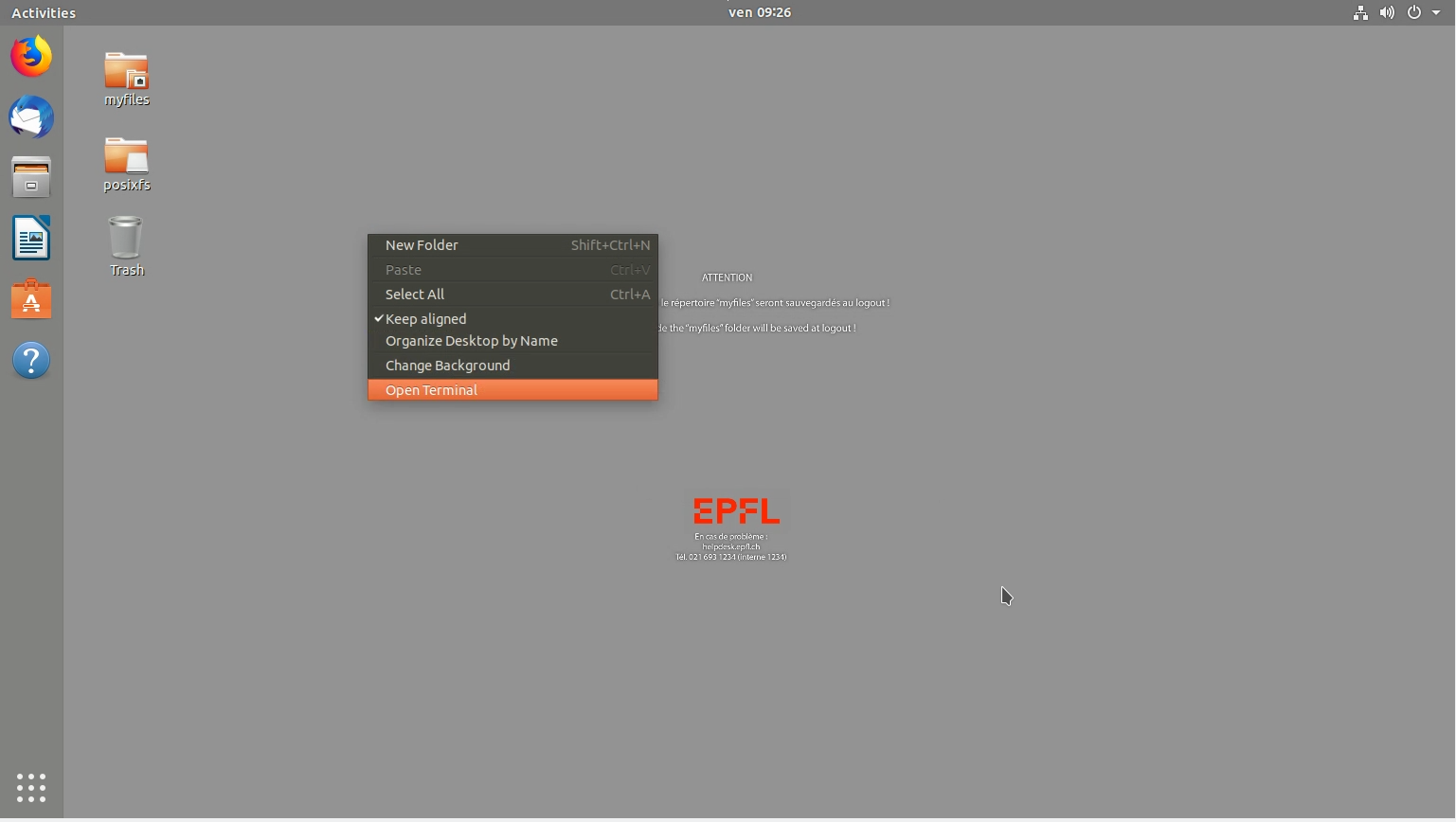The image size is (1456, 822).
Task: Click the power icon in the top bar
Action: 1414,13
